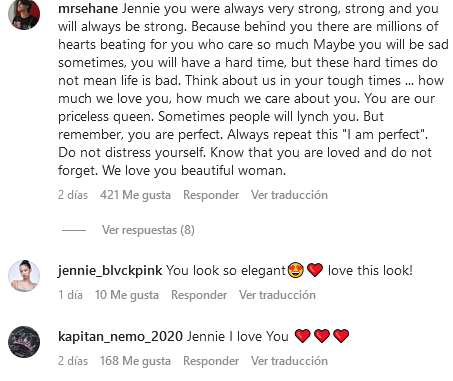
Task: Open kapitan_nemo_2020's avatar
Action: coord(24,342)
